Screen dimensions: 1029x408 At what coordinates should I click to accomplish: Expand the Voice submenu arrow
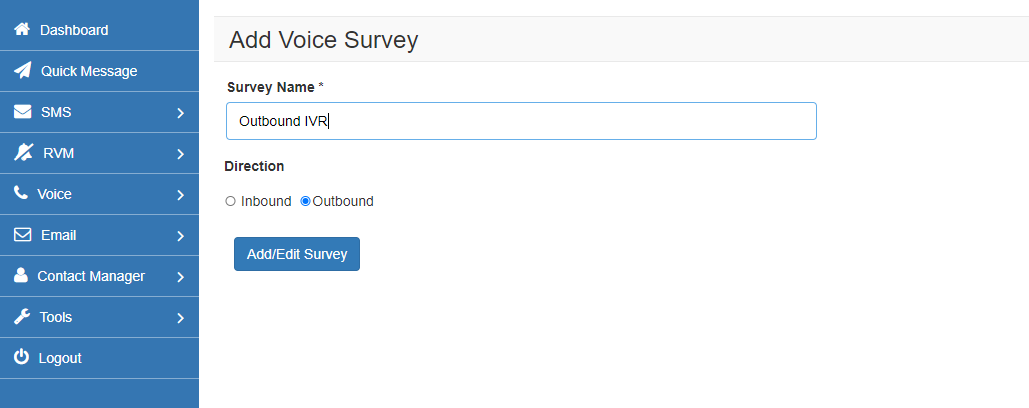[x=180, y=195]
